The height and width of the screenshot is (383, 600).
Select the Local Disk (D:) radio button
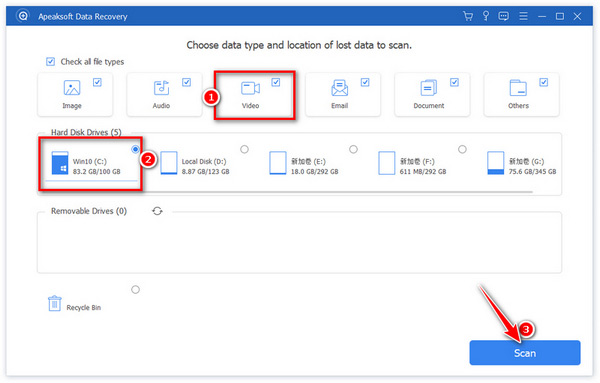pos(244,149)
